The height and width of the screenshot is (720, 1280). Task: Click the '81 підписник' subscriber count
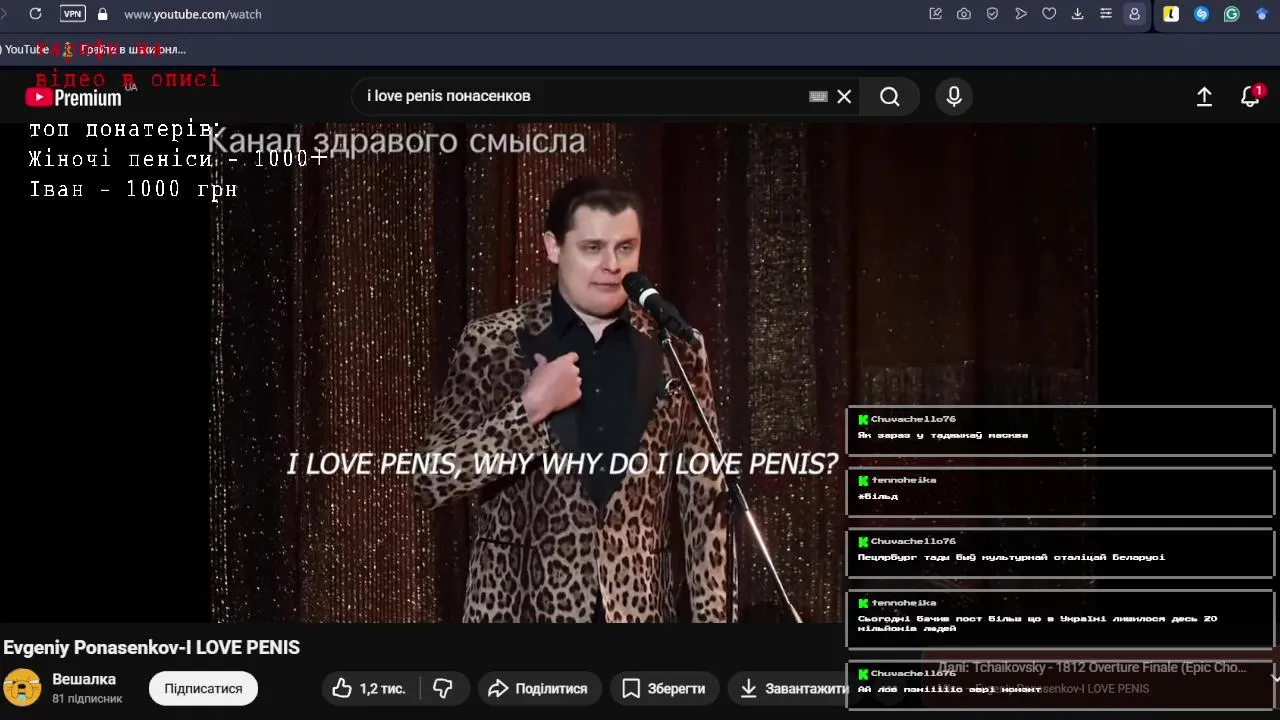(87, 698)
